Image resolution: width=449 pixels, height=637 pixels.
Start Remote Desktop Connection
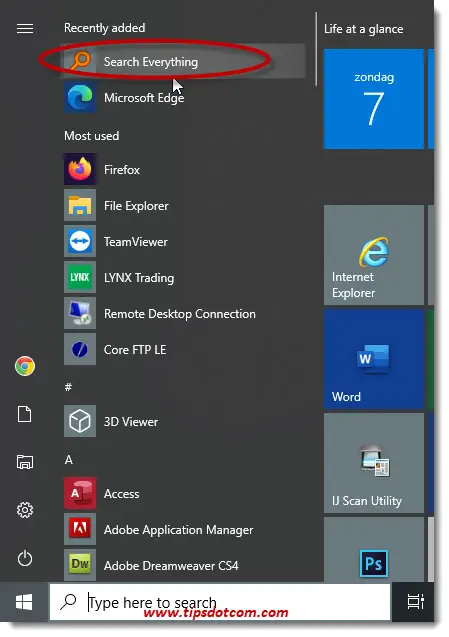(x=183, y=314)
